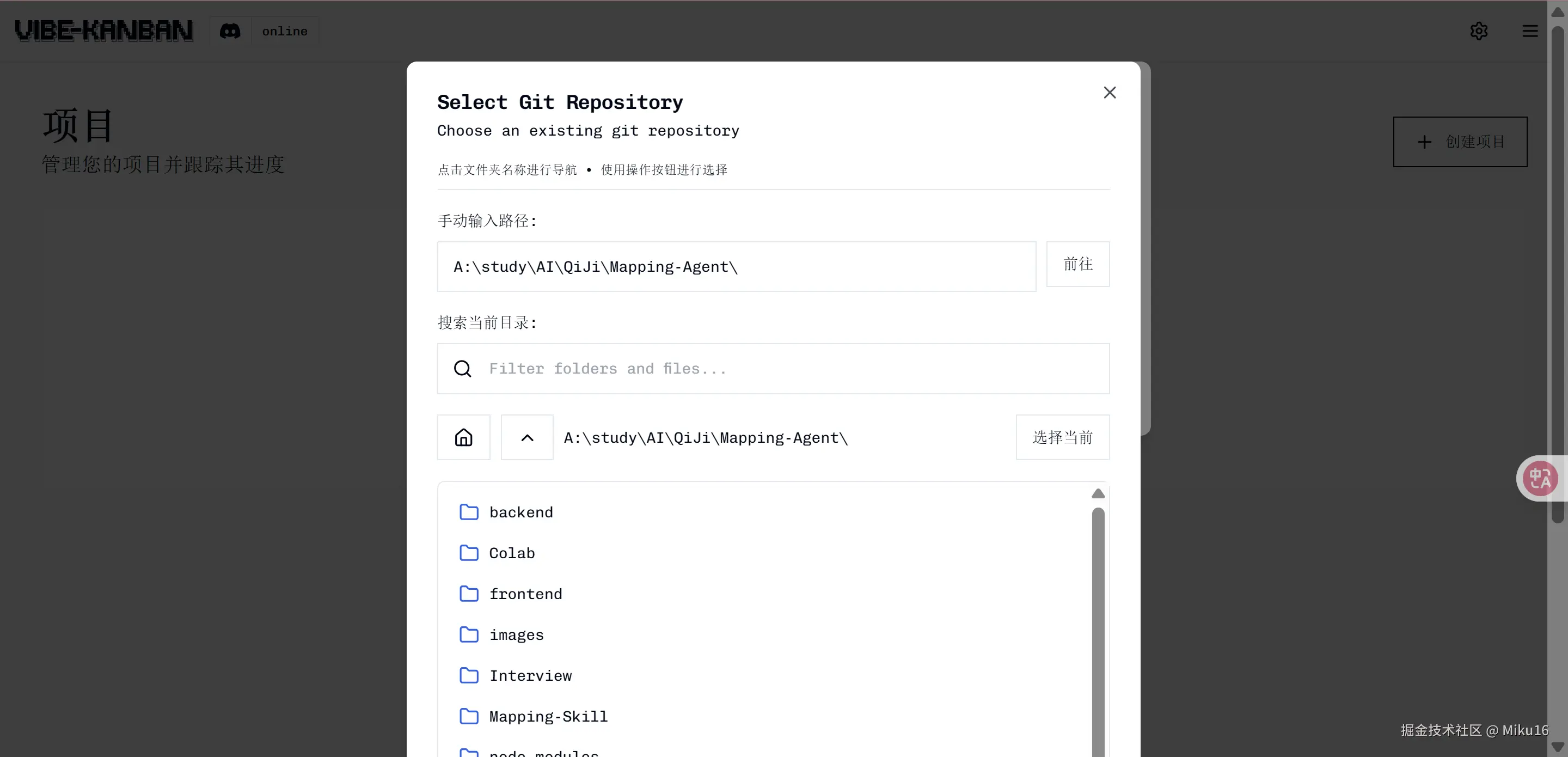Click 选择当前 to select current folder
Viewport: 1568px width, 757px height.
1062,437
